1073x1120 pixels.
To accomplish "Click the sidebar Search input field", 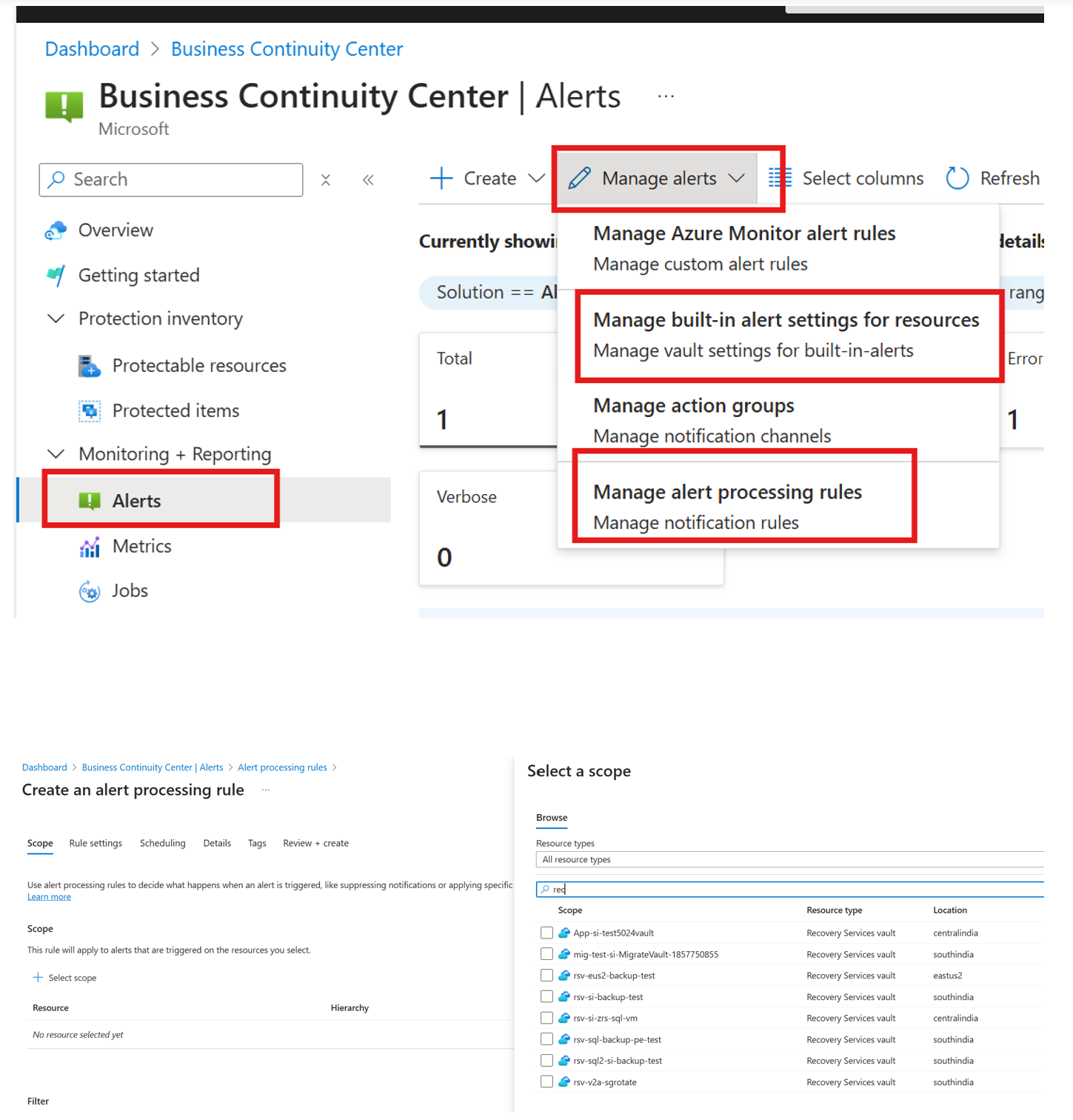I will tap(171, 180).
